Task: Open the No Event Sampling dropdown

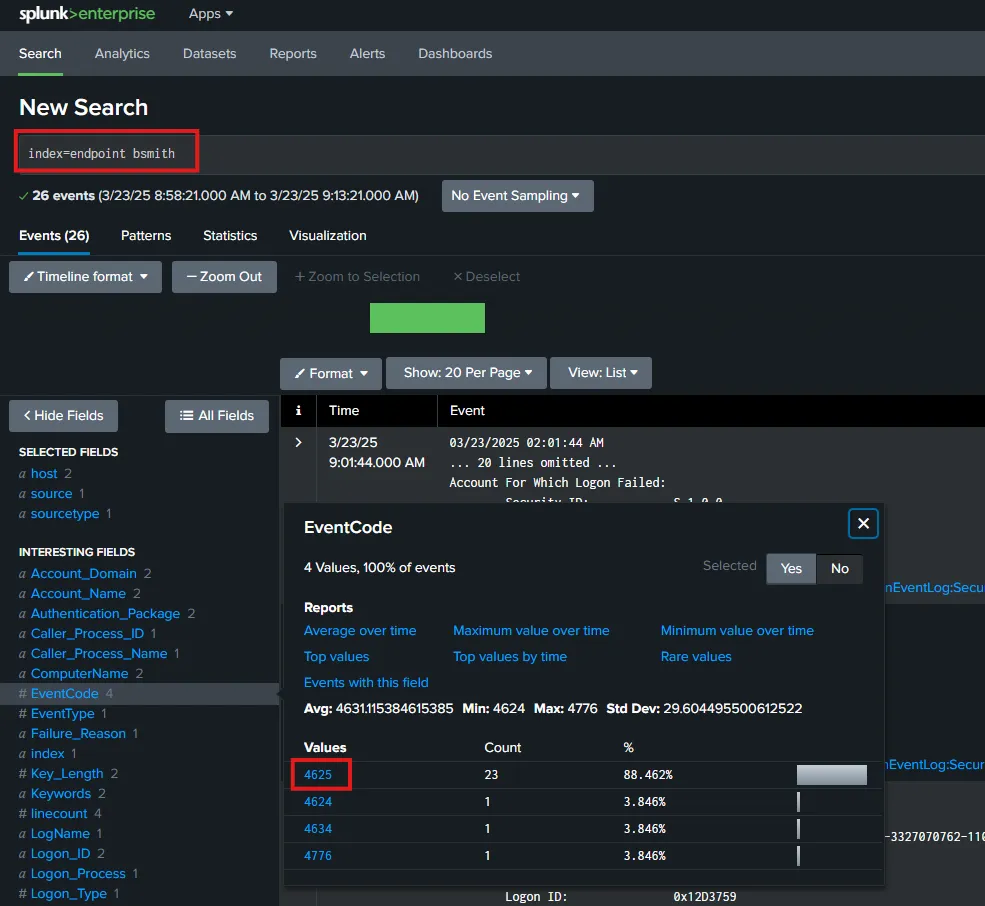Action: click(517, 196)
